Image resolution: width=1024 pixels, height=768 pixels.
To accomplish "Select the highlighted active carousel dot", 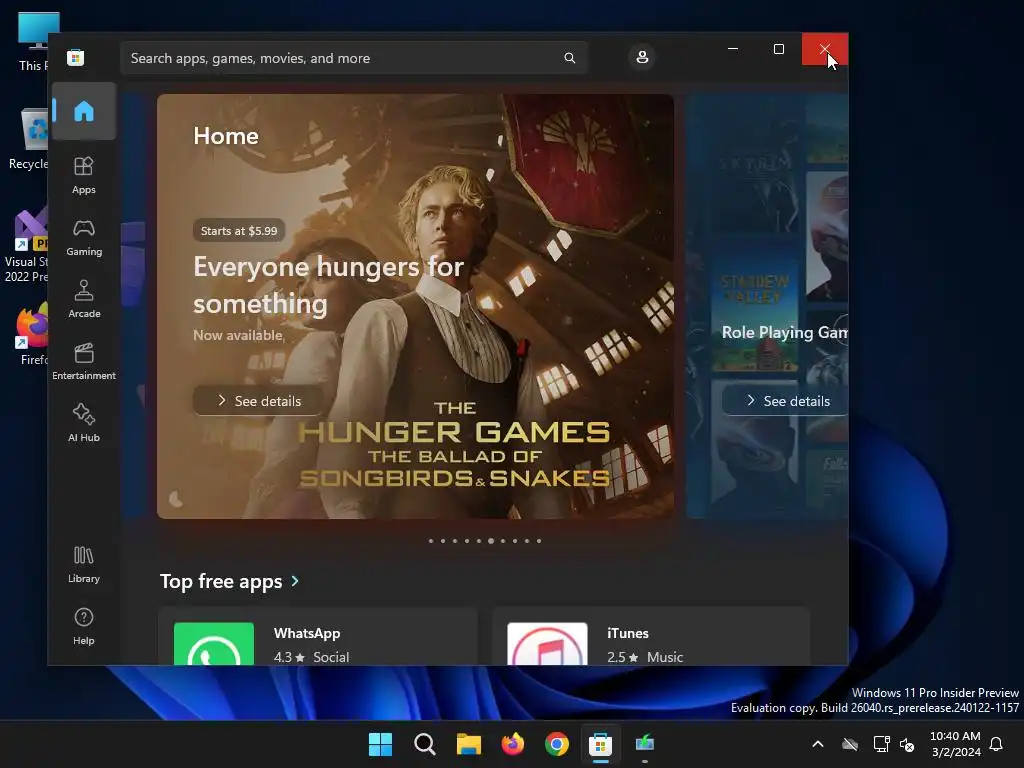I will [491, 541].
